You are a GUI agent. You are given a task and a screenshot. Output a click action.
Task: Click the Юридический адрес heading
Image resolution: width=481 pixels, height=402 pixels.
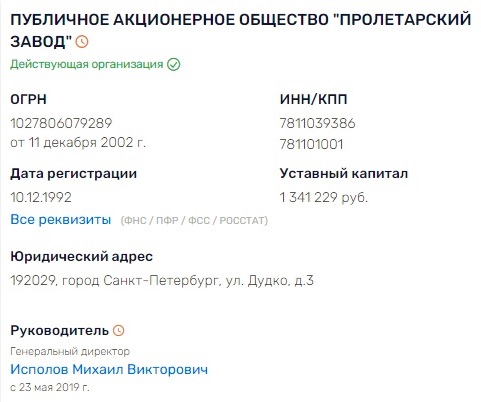82,257
